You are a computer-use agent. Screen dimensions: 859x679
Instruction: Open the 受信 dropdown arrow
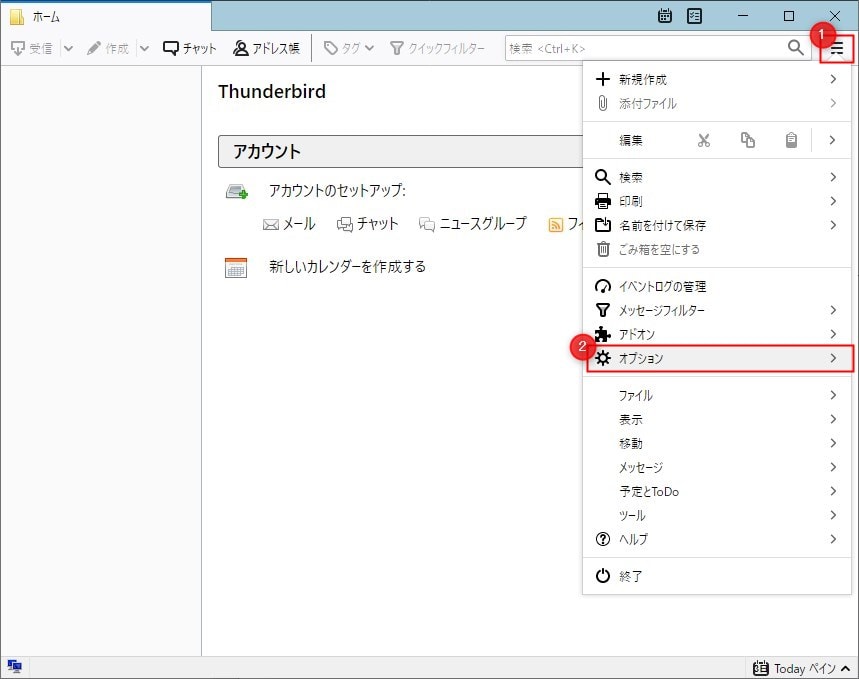[68, 48]
